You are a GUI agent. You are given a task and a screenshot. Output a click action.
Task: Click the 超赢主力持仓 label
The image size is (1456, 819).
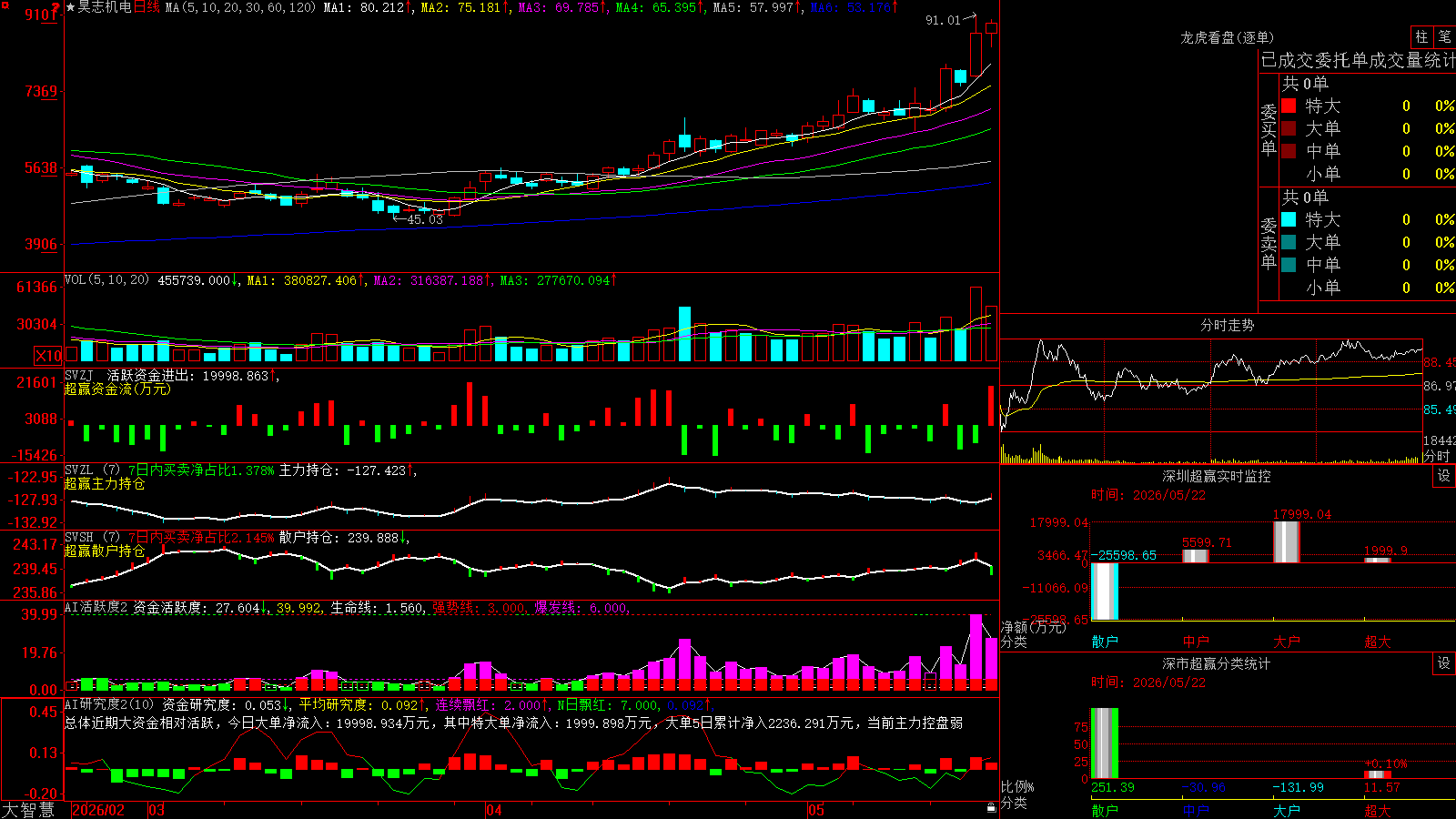click(105, 483)
